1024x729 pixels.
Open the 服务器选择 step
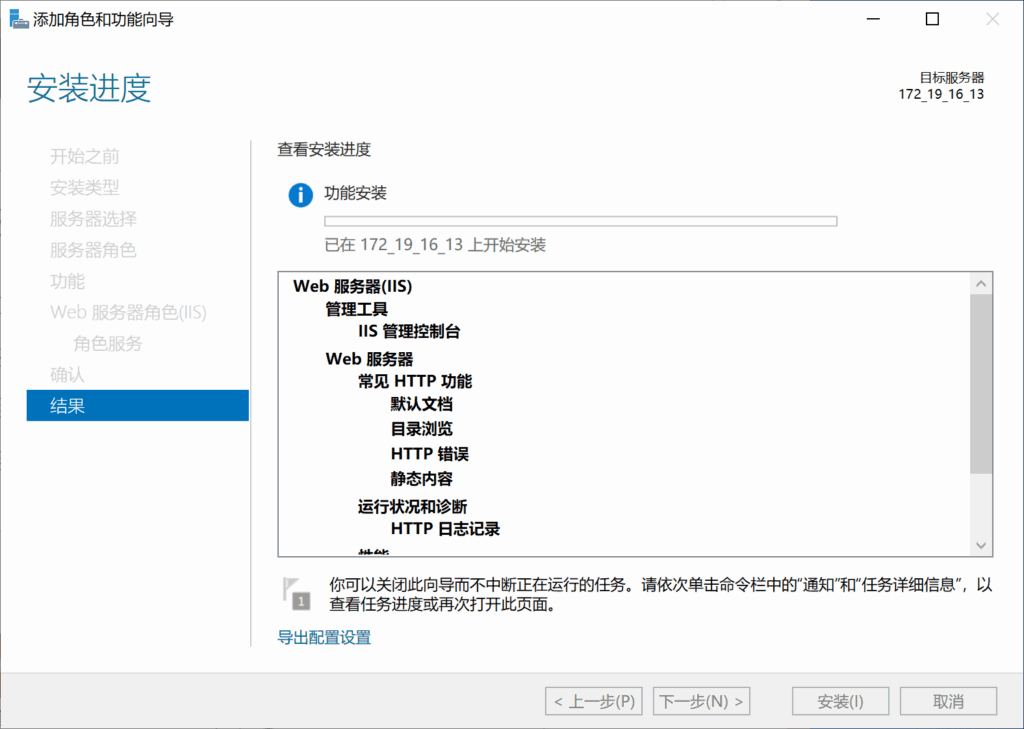90,219
